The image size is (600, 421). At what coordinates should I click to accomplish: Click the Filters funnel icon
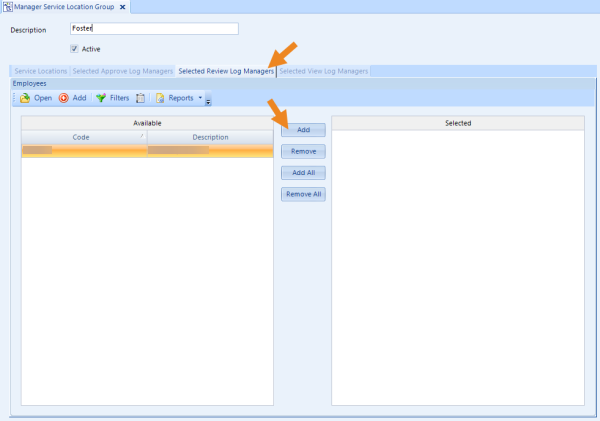[101, 98]
